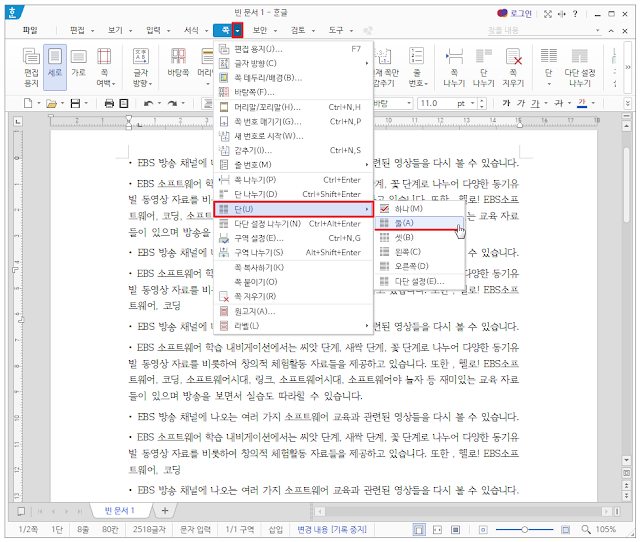The image size is (640, 542).
Task: Choose 다단 설정 나누기(N) menu entry
Action: (x=293, y=224)
